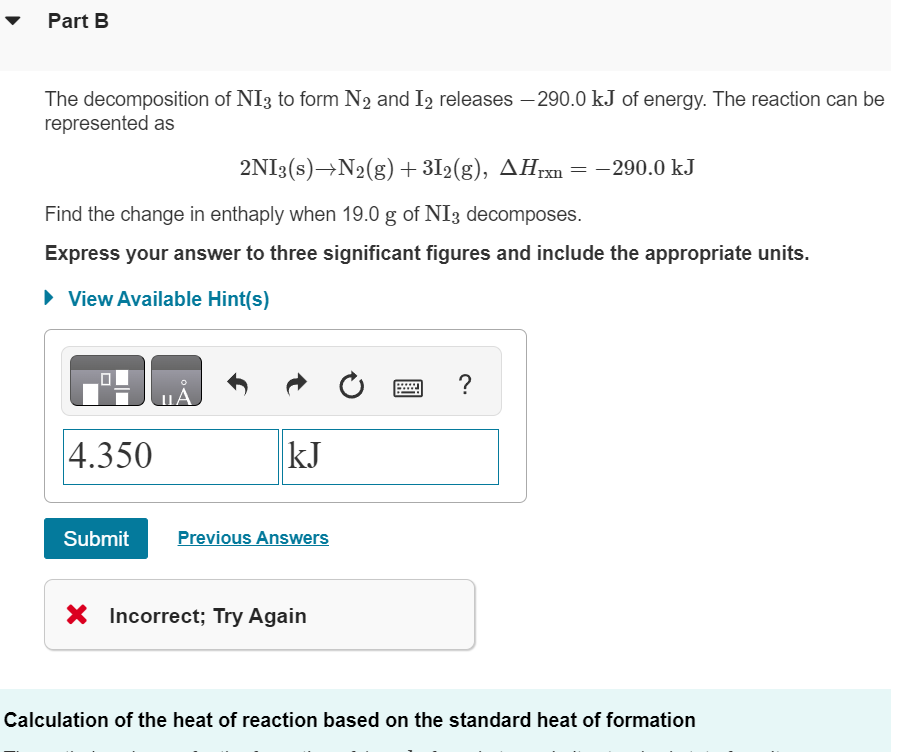Select the Undo icon in the answer toolbar
The image size is (915, 752).
click(x=237, y=383)
